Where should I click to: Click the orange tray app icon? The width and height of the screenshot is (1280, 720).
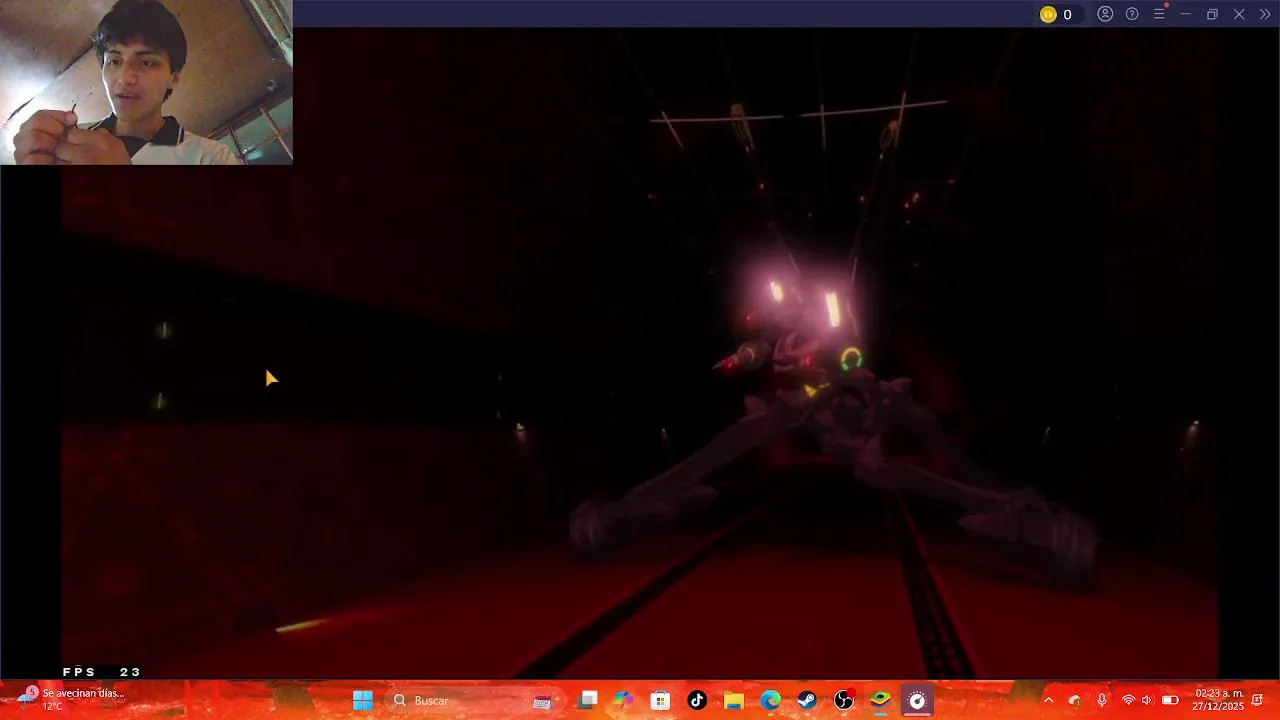[1075, 700]
